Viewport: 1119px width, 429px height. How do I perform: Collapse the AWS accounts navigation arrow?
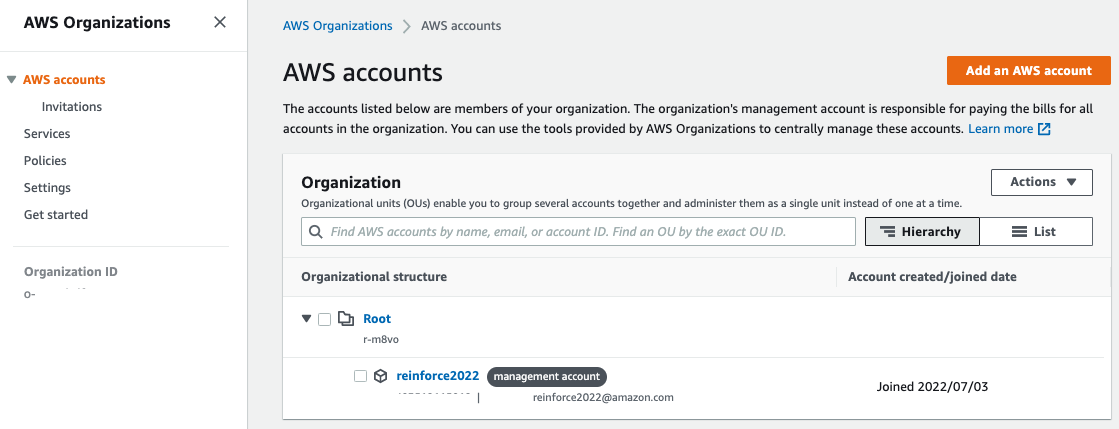coord(11,80)
